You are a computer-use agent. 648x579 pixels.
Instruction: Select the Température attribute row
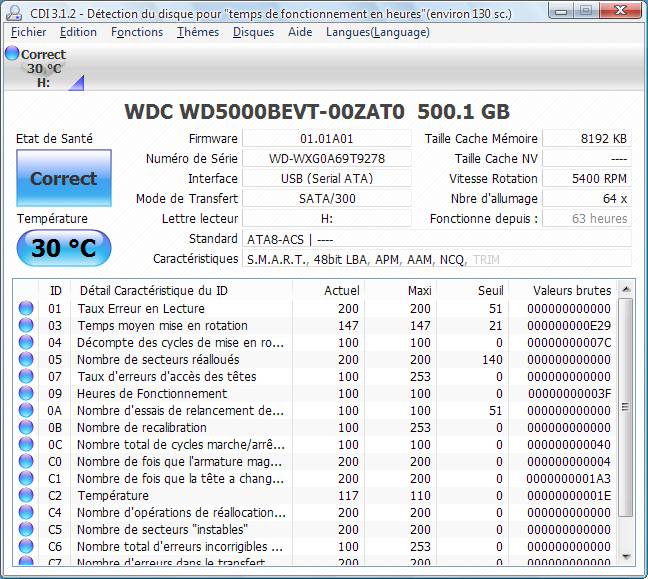(x=315, y=495)
